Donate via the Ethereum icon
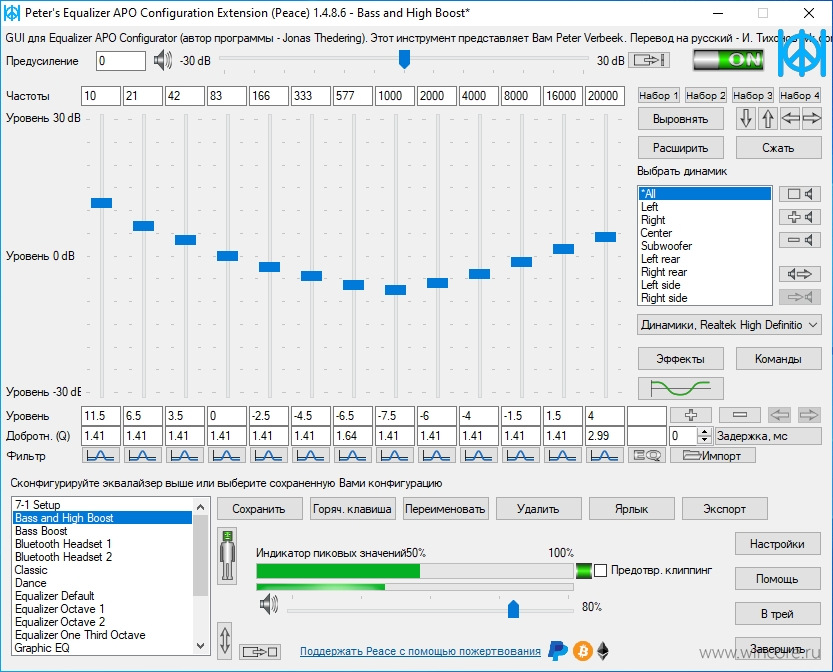Viewport: 833px width, 672px height. (603, 651)
